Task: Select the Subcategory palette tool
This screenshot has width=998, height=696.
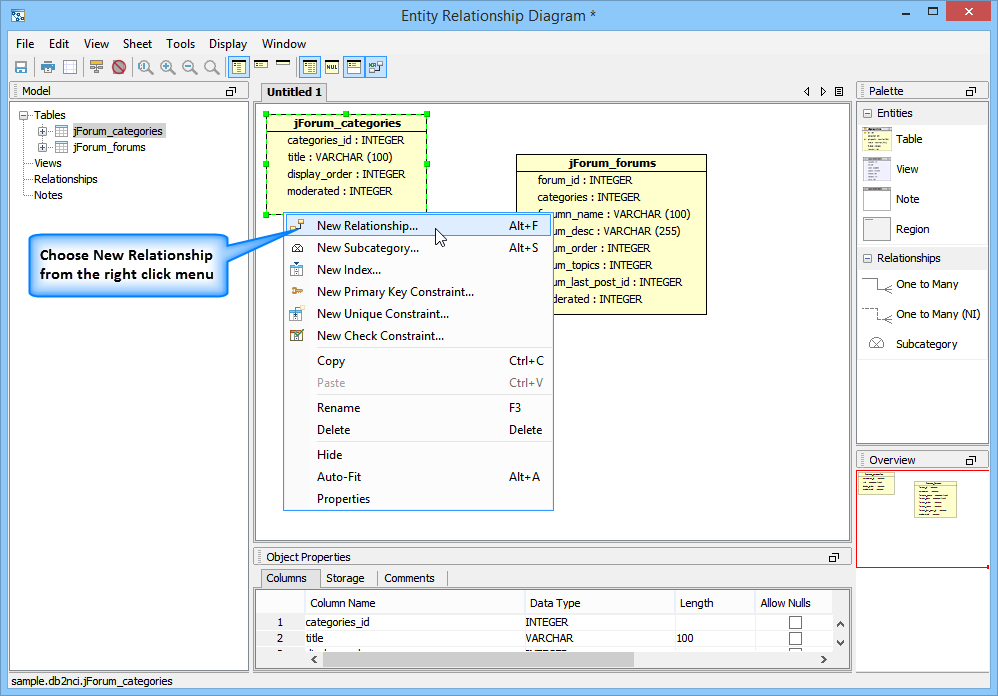Action: click(925, 344)
